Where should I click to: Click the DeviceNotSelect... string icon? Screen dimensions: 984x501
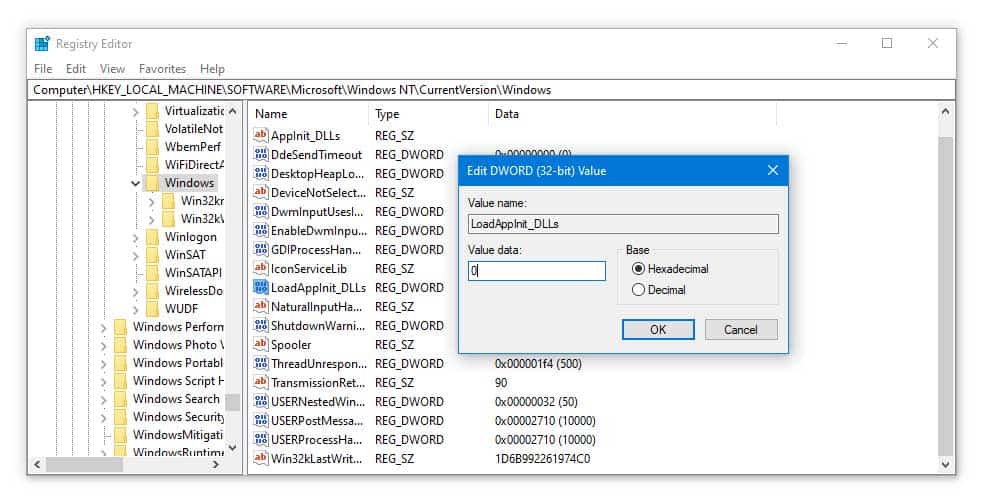tap(260, 192)
